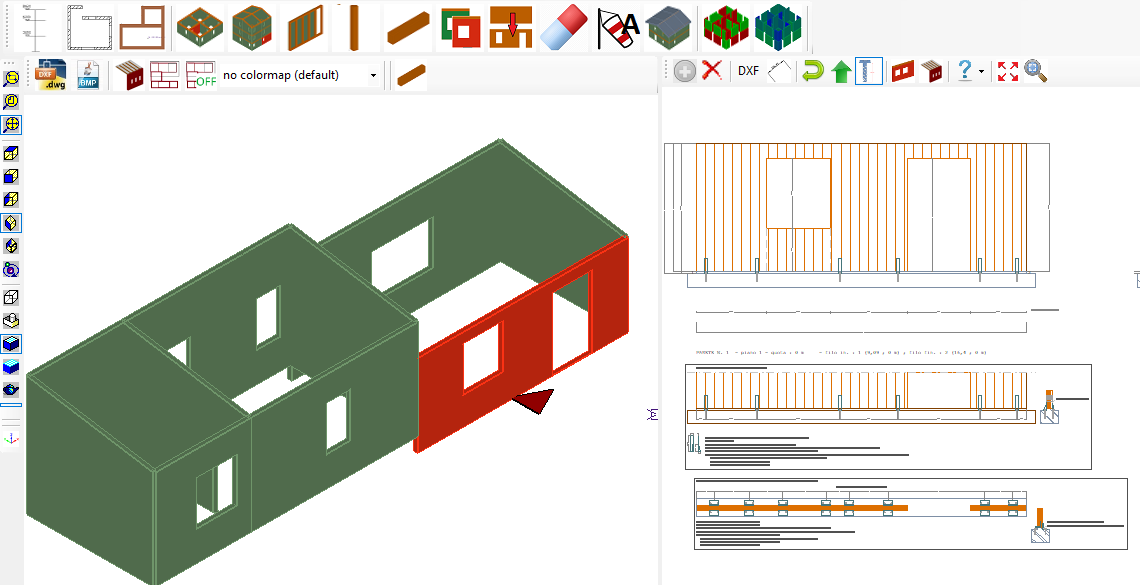Select the inclined beam tool in top toolbar
The height and width of the screenshot is (585, 1140).
click(x=407, y=28)
